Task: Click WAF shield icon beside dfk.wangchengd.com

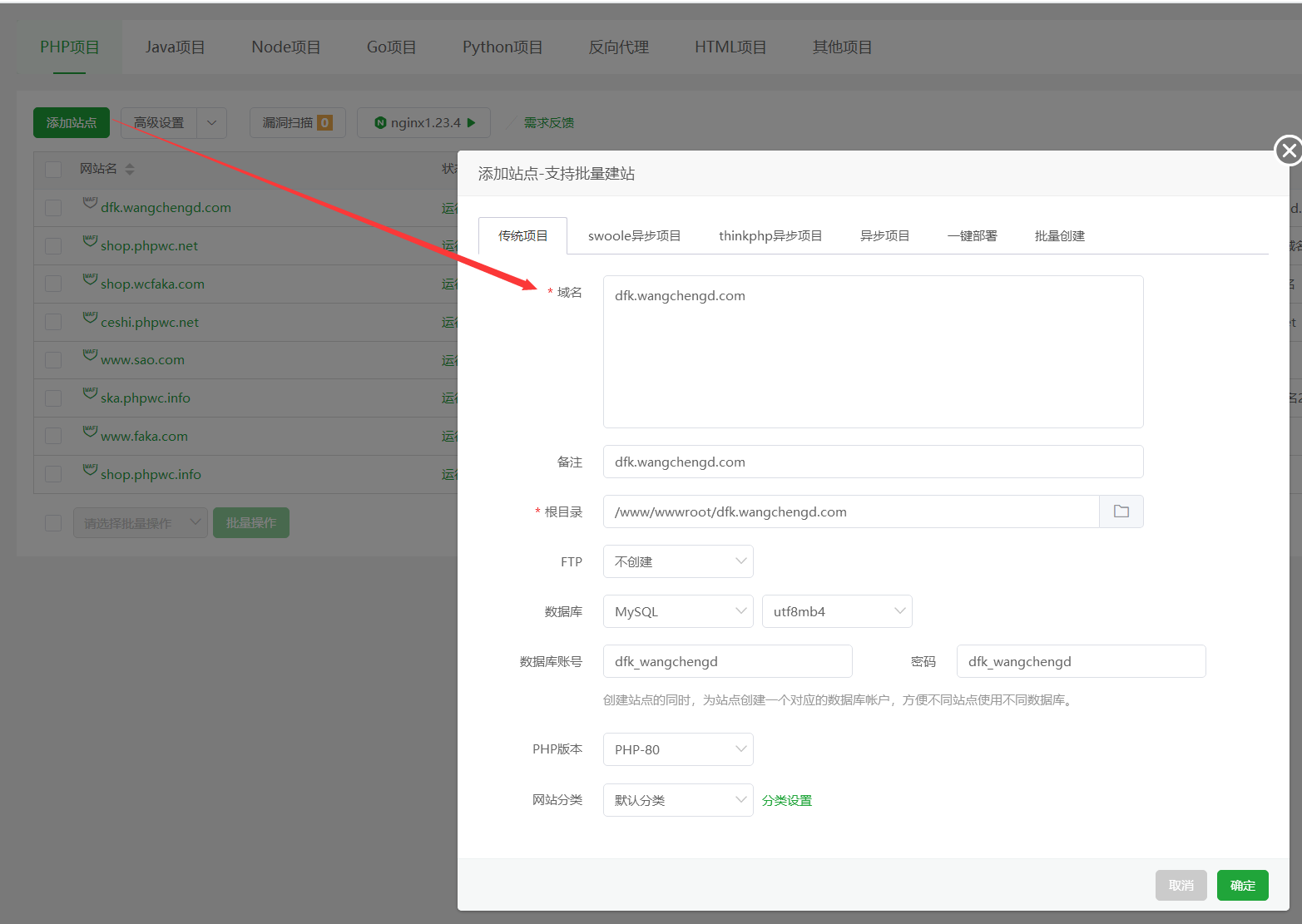Action: coord(90,203)
